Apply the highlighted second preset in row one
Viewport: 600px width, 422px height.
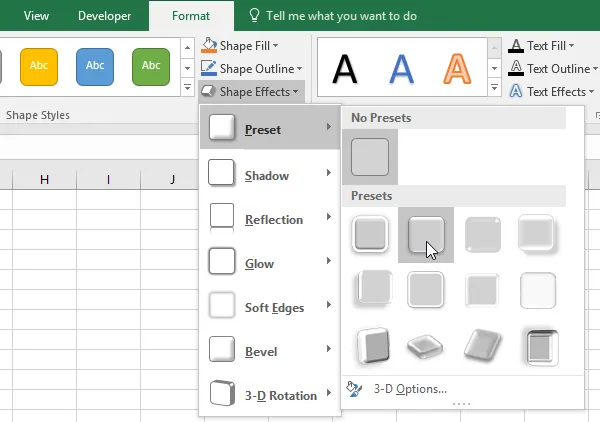[x=426, y=235]
